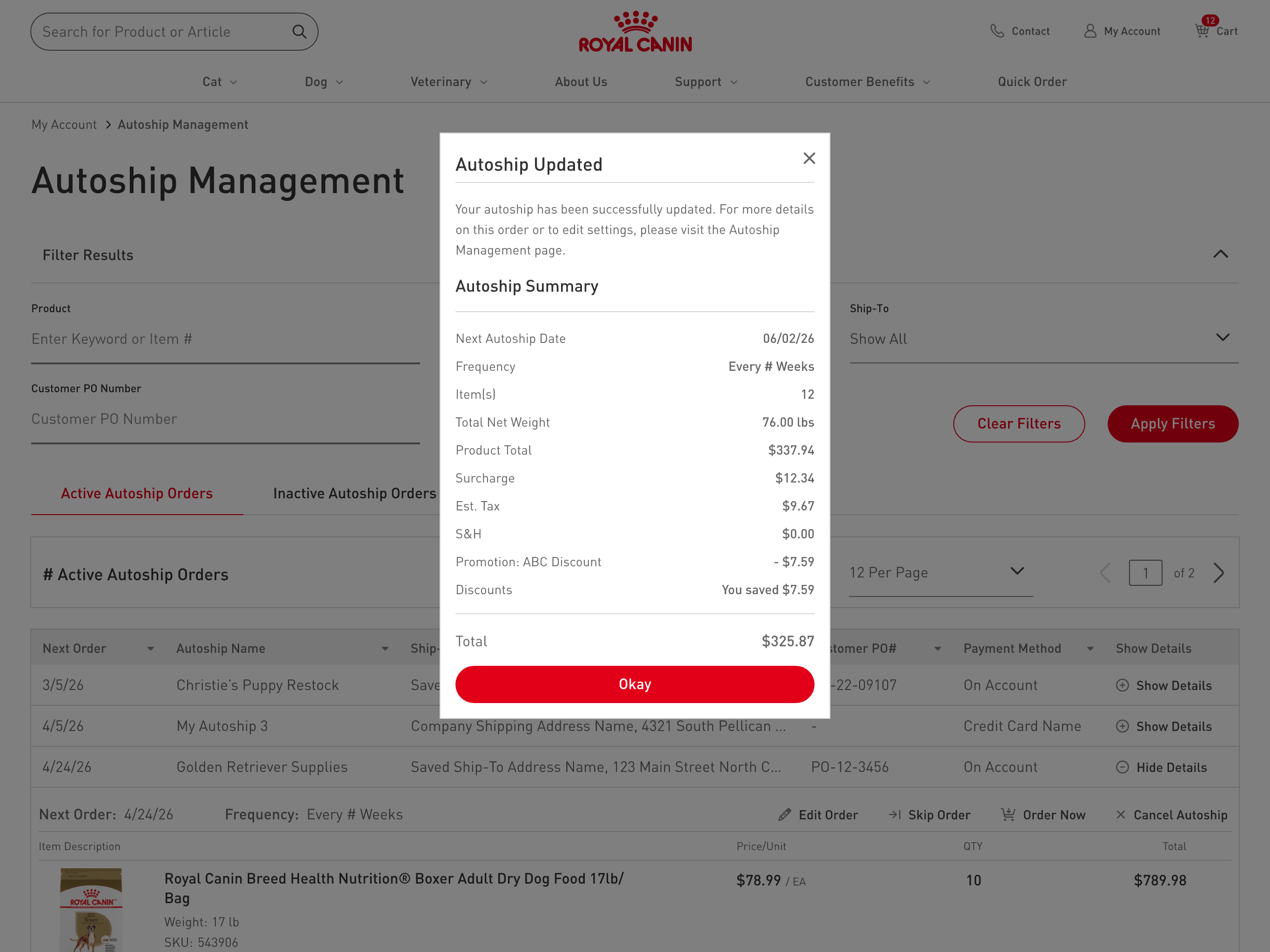The height and width of the screenshot is (952, 1270).
Task: Click the Edit Order link
Action: click(x=828, y=815)
